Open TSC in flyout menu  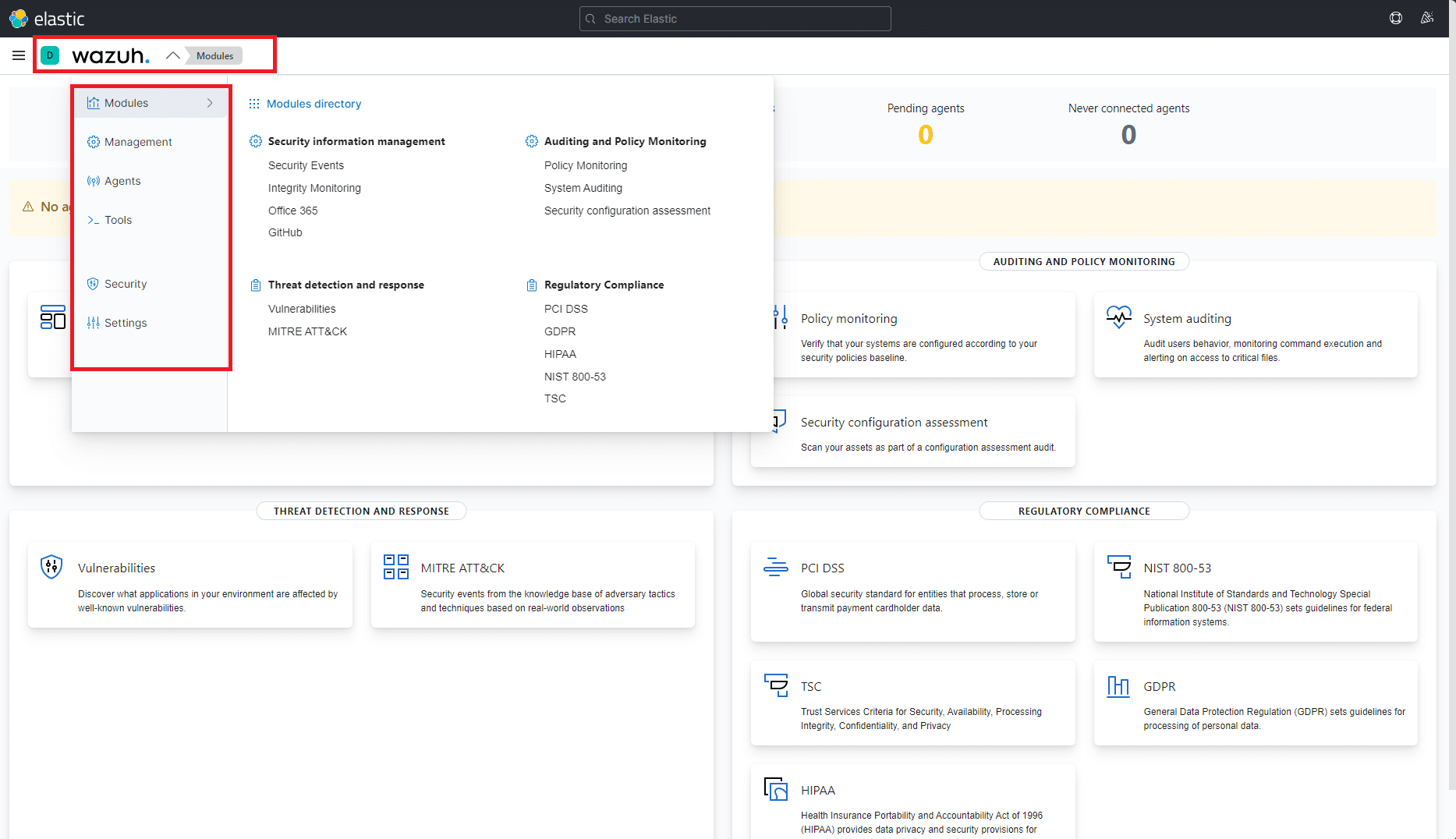(x=555, y=398)
